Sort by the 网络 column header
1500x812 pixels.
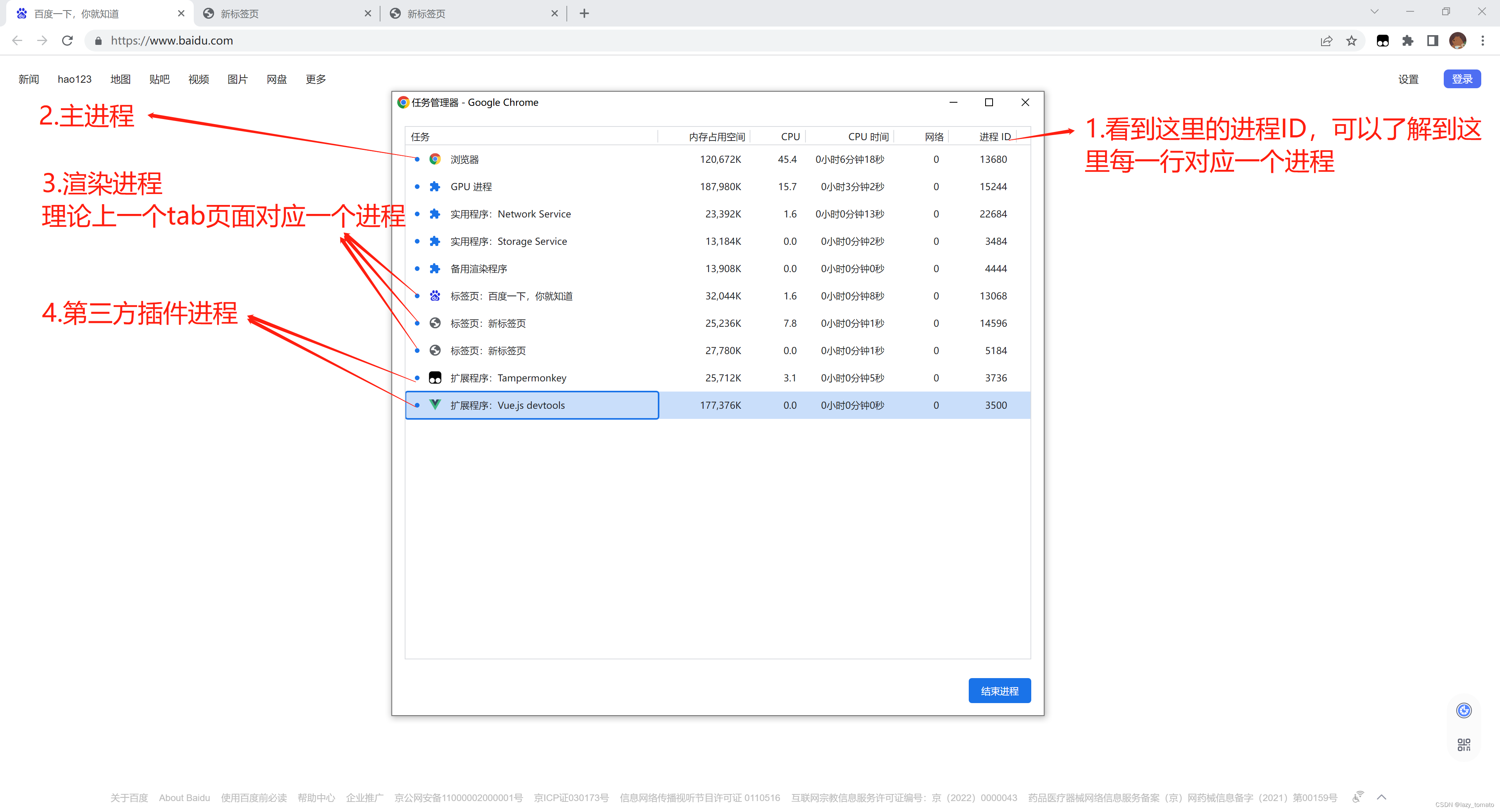[x=921, y=136]
